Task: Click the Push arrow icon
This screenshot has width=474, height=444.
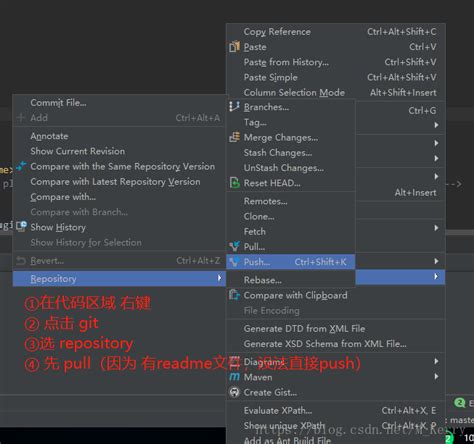Action: (x=234, y=262)
